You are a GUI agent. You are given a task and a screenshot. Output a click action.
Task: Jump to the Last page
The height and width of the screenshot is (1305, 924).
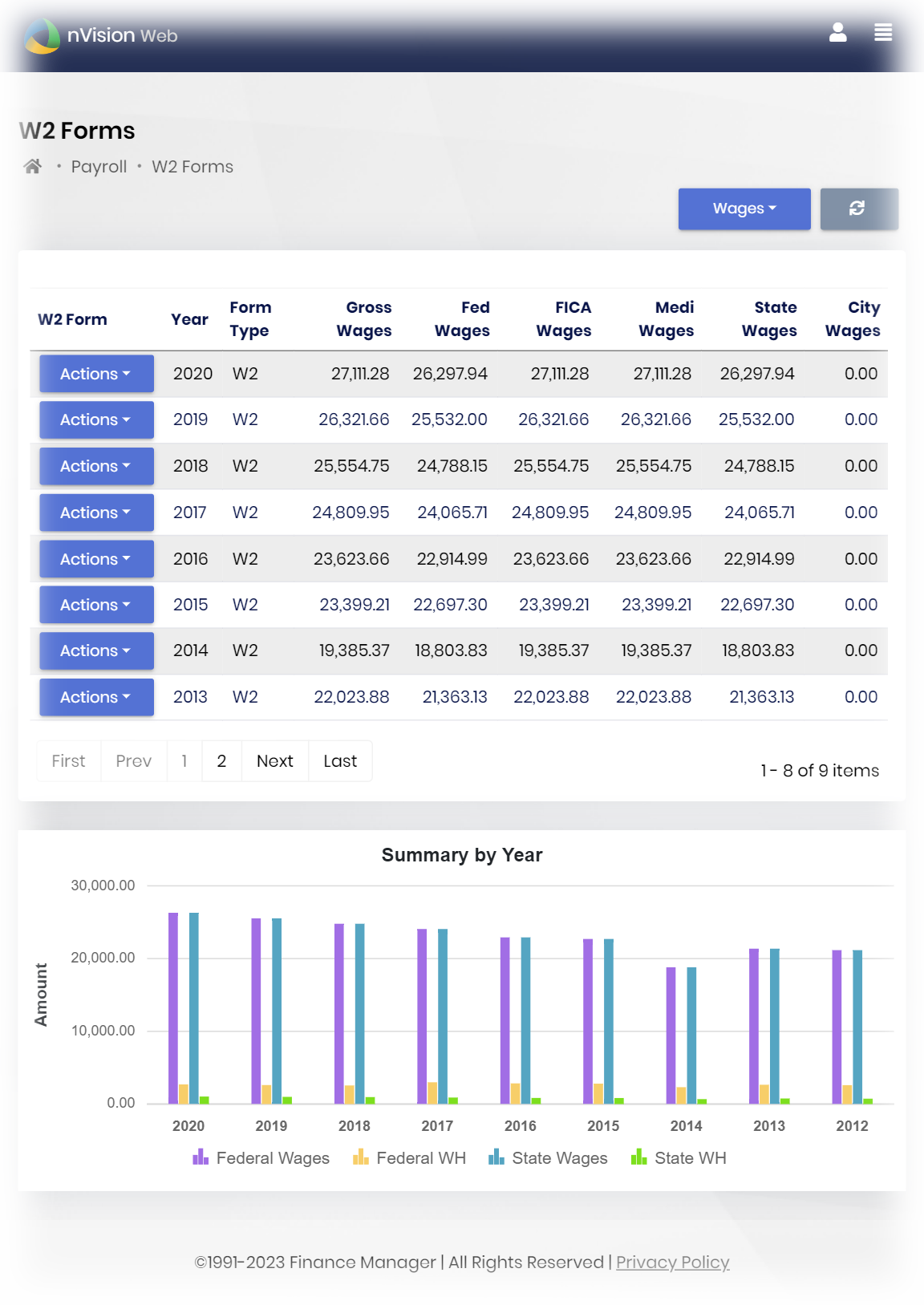340,760
